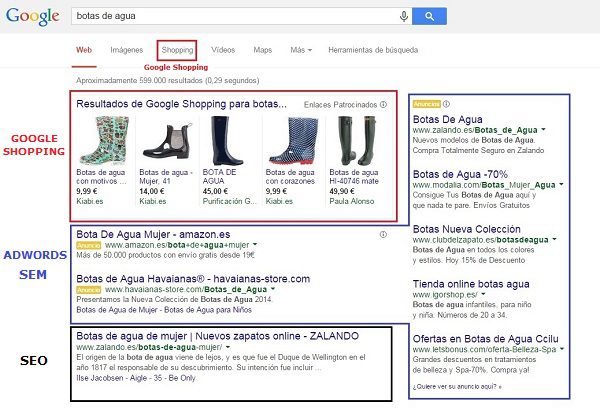600x410 pixels.
Task: Expand arrow next to zalando.es/Botas_de_Agua URL
Action: [x=543, y=129]
